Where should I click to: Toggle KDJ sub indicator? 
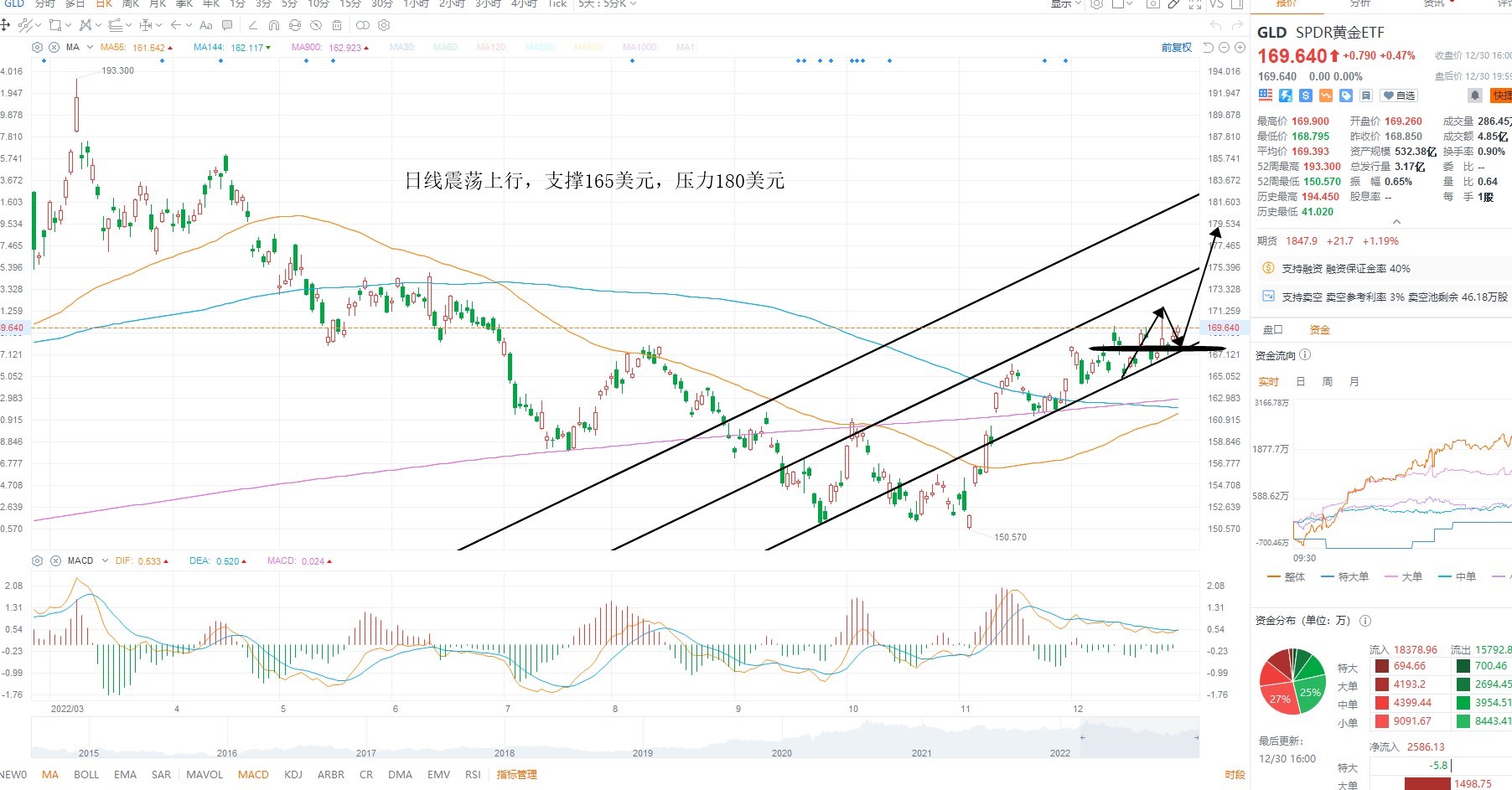pos(293,775)
